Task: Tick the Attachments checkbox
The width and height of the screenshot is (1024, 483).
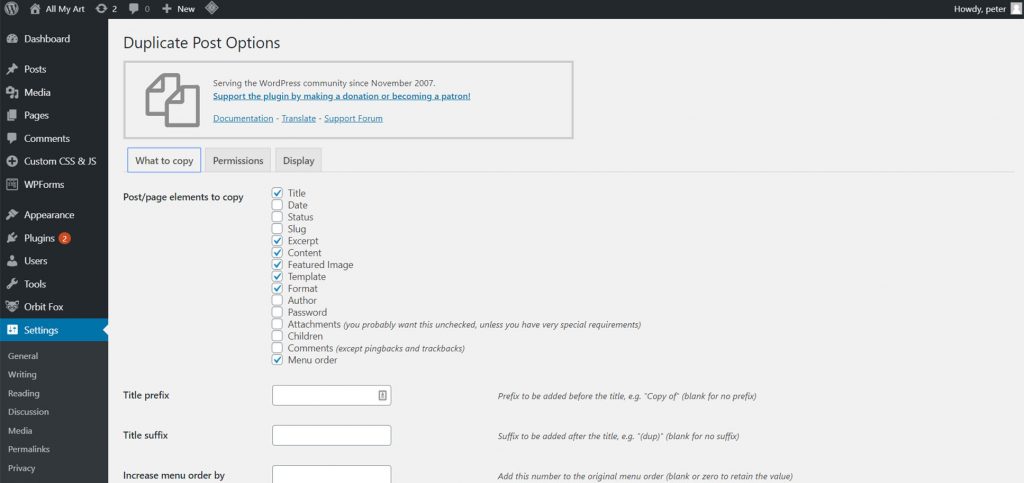Action: coord(278,324)
